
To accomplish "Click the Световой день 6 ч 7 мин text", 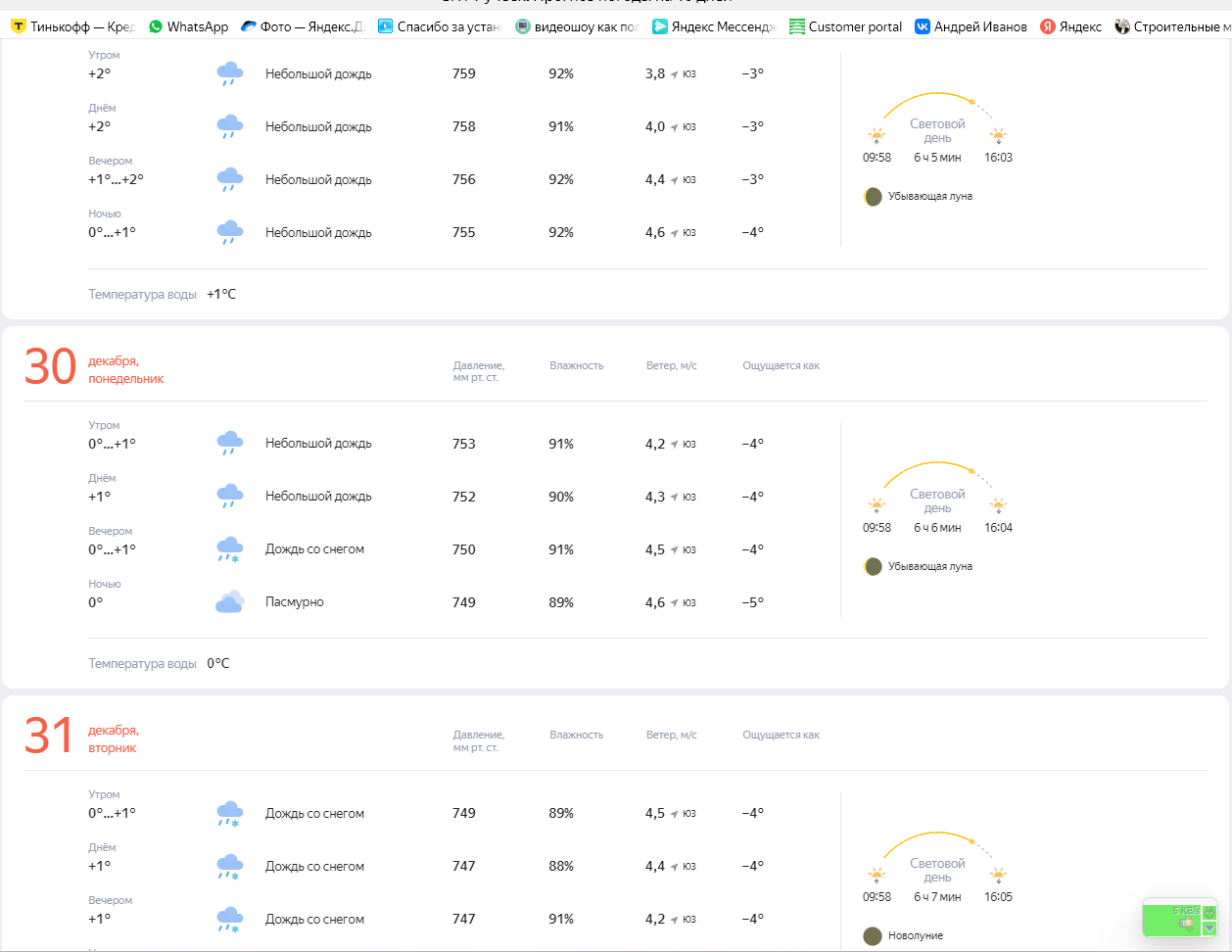I will (937, 880).
